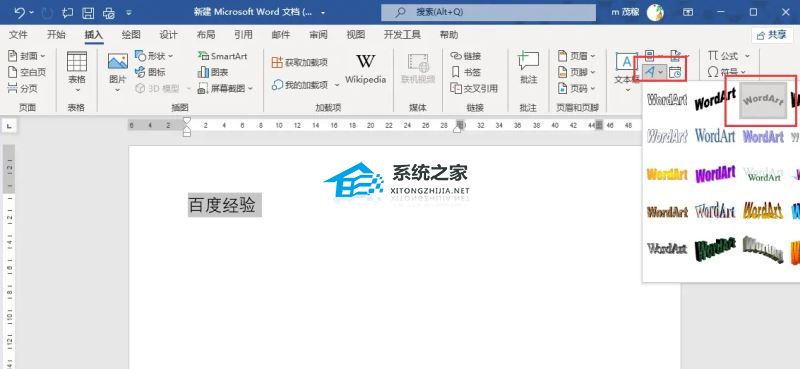Select the light gray italic WordArt in the second row
This screenshot has width=800, height=369.
click(667, 136)
